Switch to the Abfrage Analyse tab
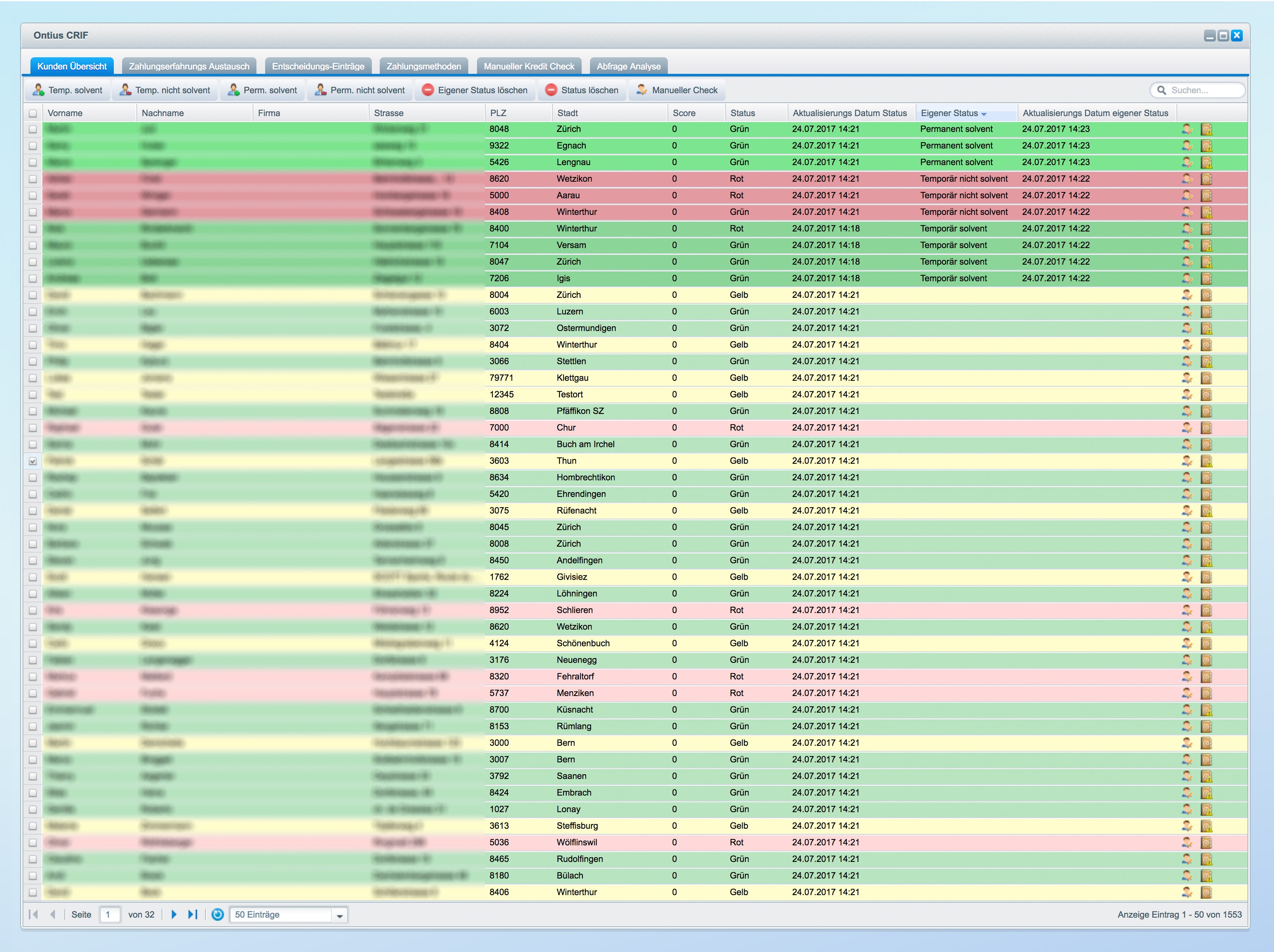This screenshot has height=952, width=1274. coord(628,66)
